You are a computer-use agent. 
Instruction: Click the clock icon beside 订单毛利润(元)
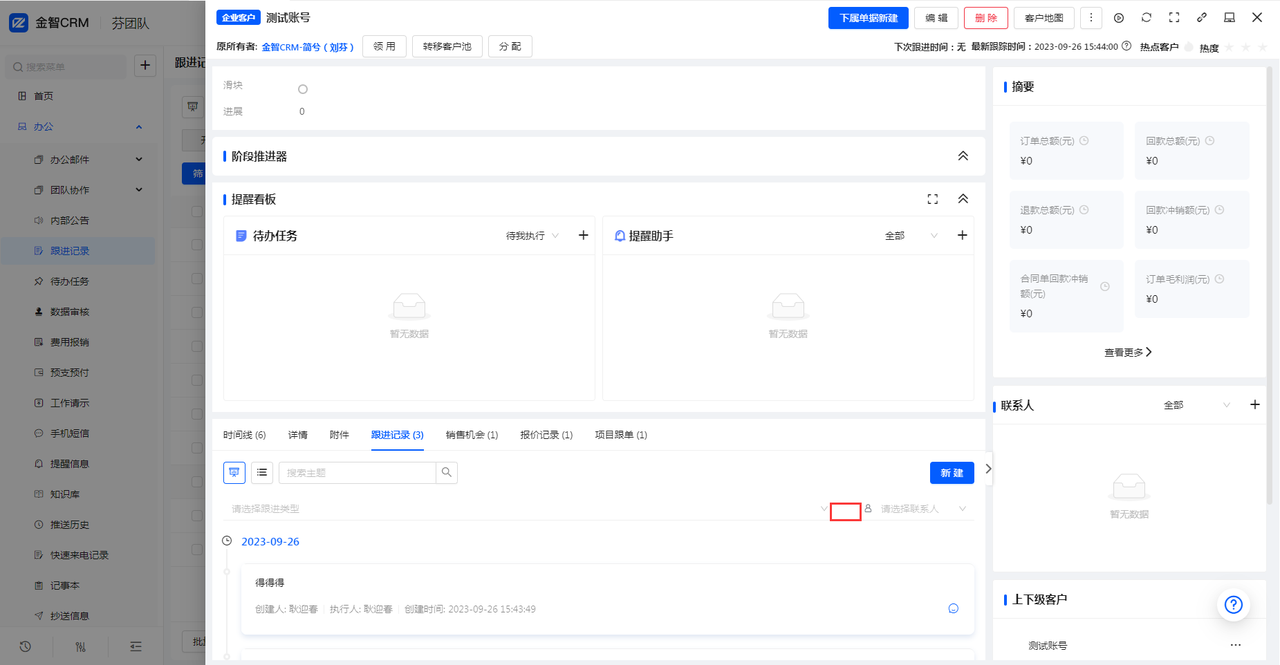(1219, 279)
